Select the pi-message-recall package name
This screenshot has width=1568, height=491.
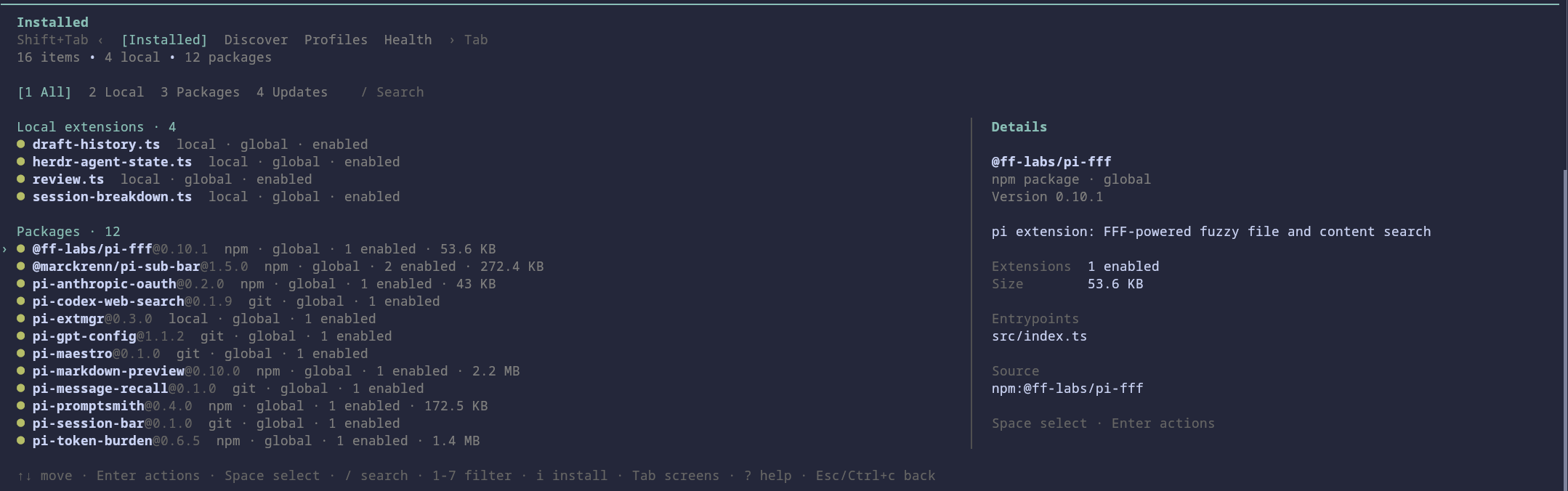pos(100,389)
